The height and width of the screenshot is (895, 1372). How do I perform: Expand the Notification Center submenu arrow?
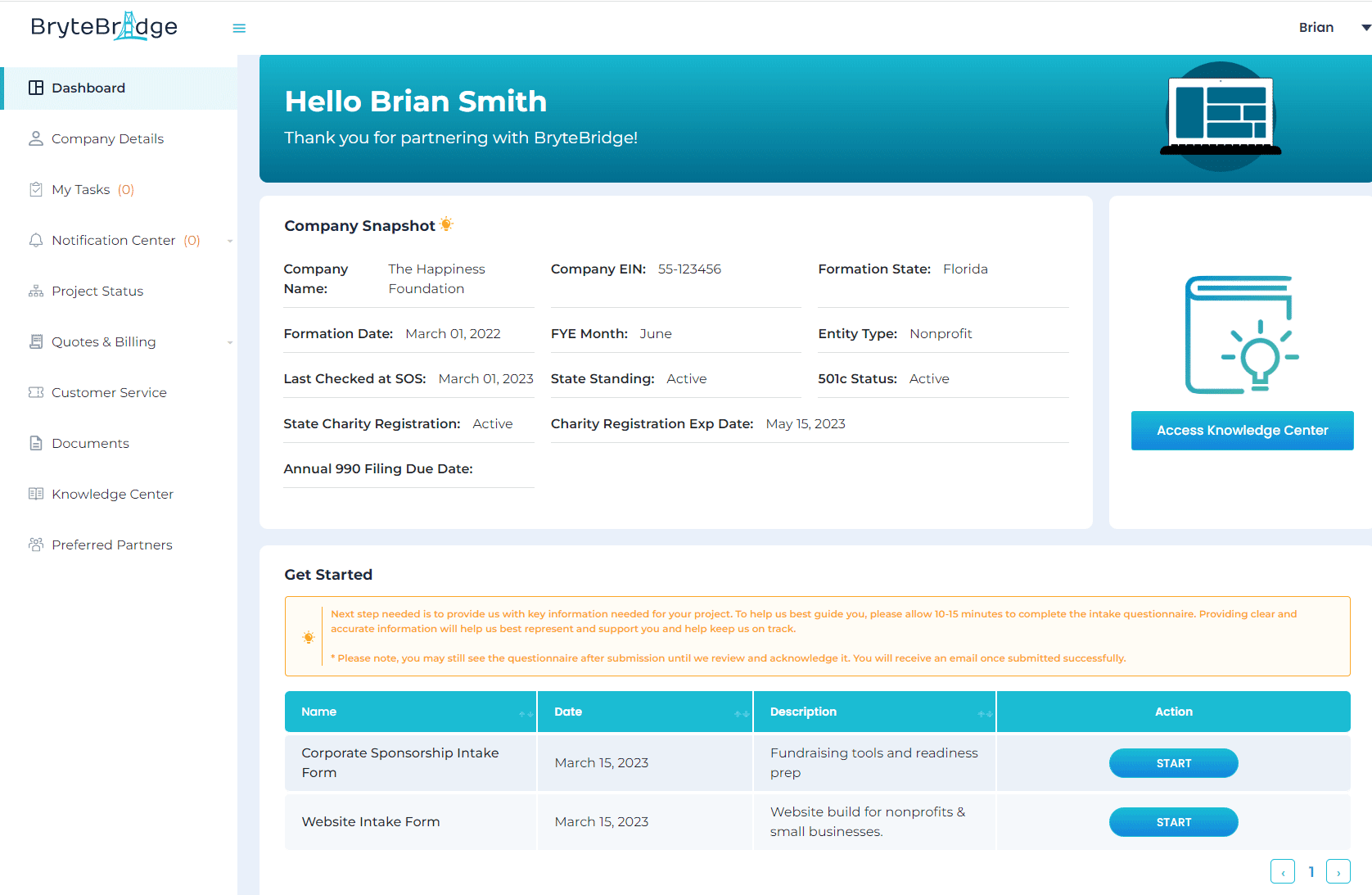point(230,241)
